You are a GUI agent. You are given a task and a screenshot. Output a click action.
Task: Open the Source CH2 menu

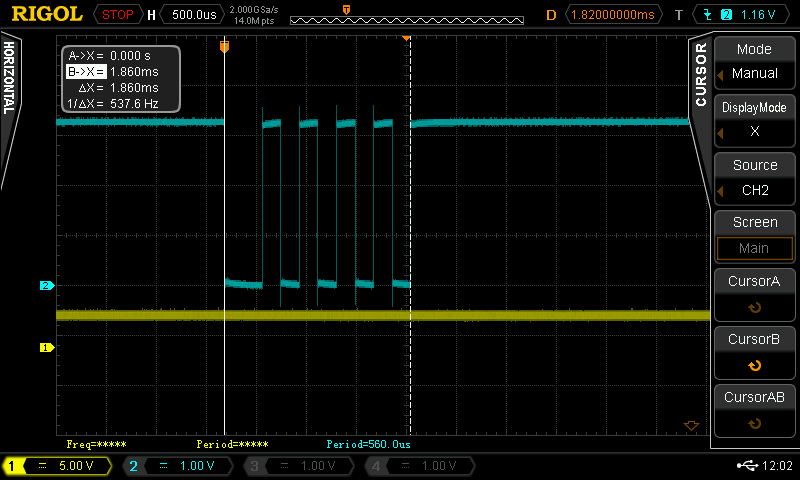tap(754, 178)
